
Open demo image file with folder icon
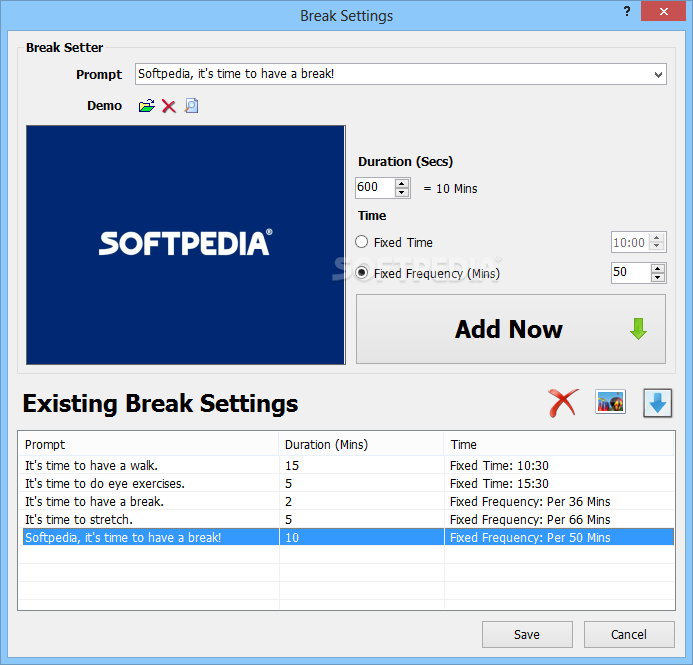point(146,106)
